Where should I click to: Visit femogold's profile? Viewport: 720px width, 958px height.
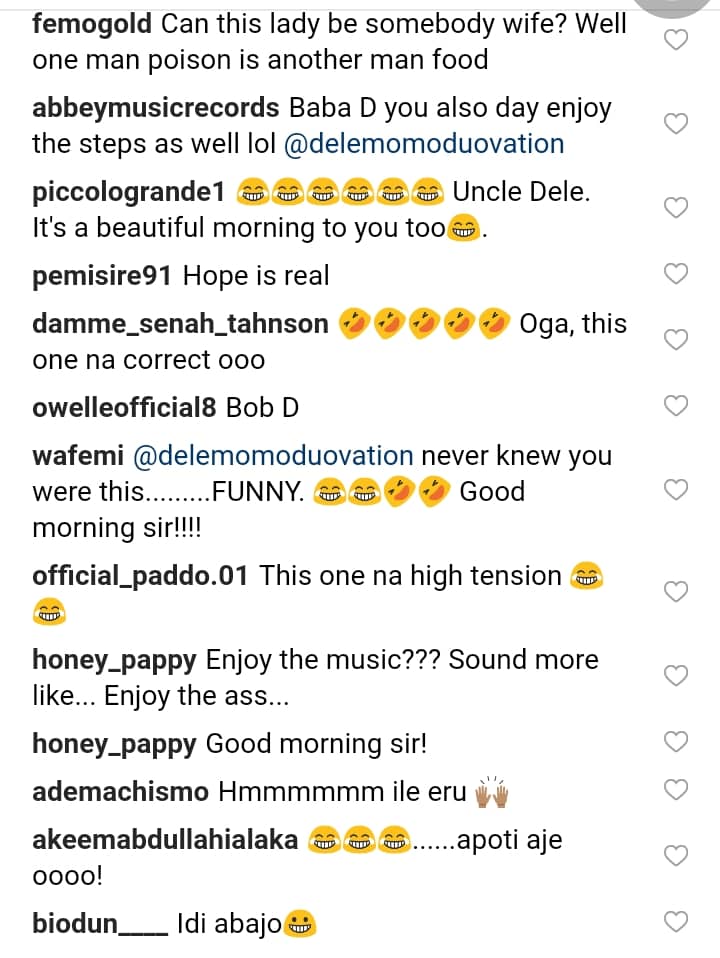92,24
